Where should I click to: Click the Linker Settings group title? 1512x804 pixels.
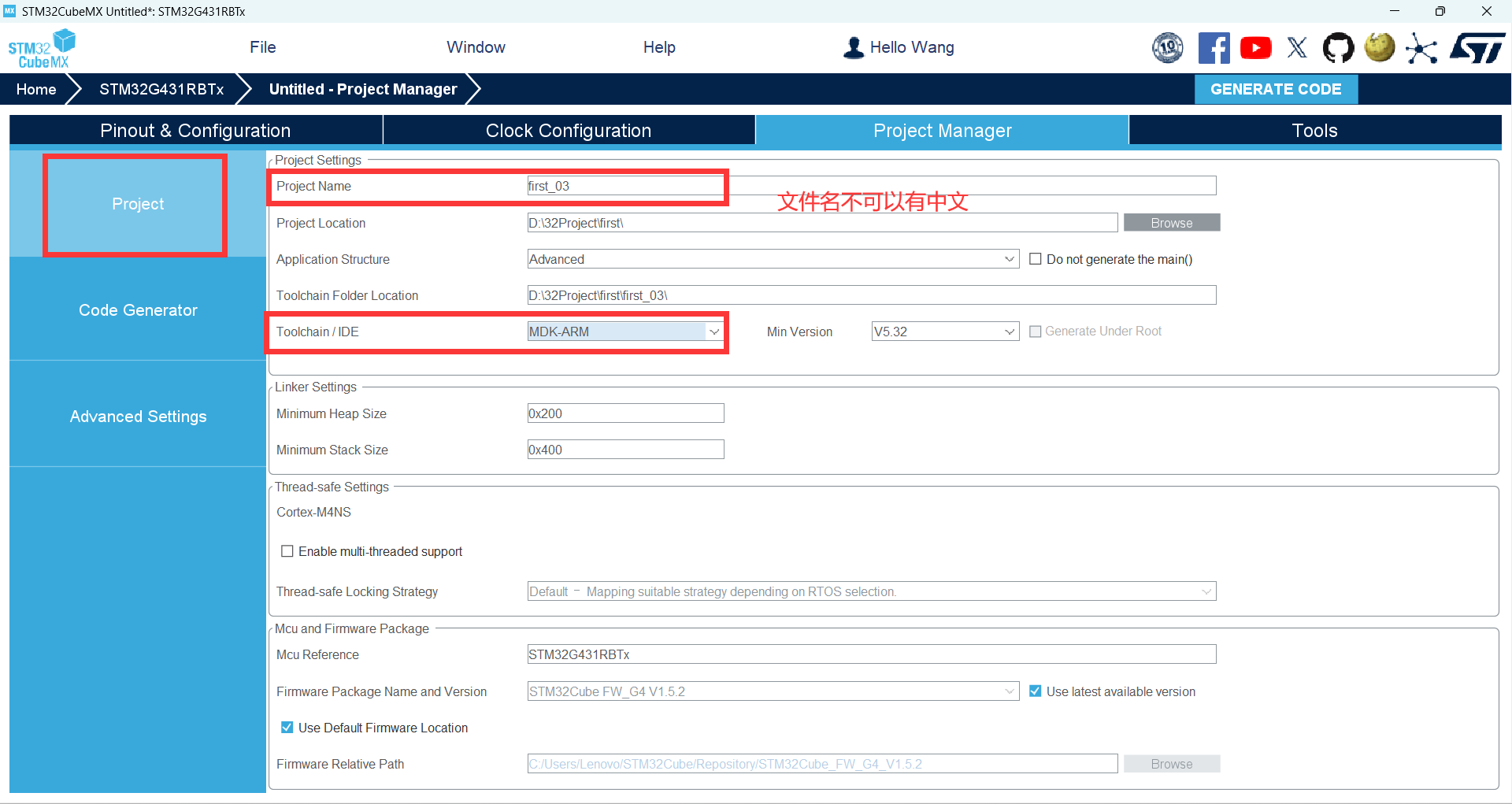point(316,387)
